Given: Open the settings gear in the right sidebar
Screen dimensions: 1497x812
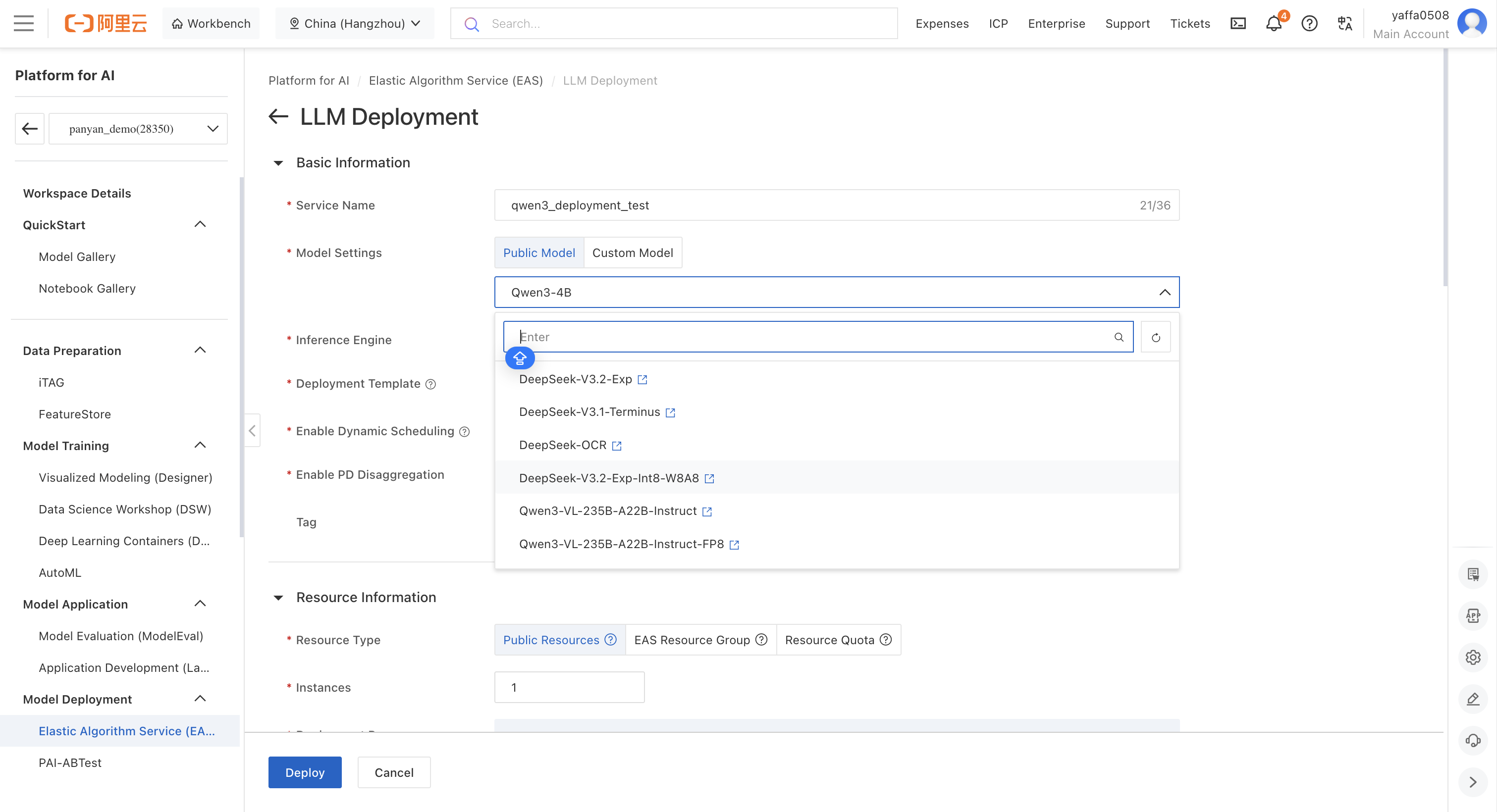Looking at the screenshot, I should [1473, 657].
